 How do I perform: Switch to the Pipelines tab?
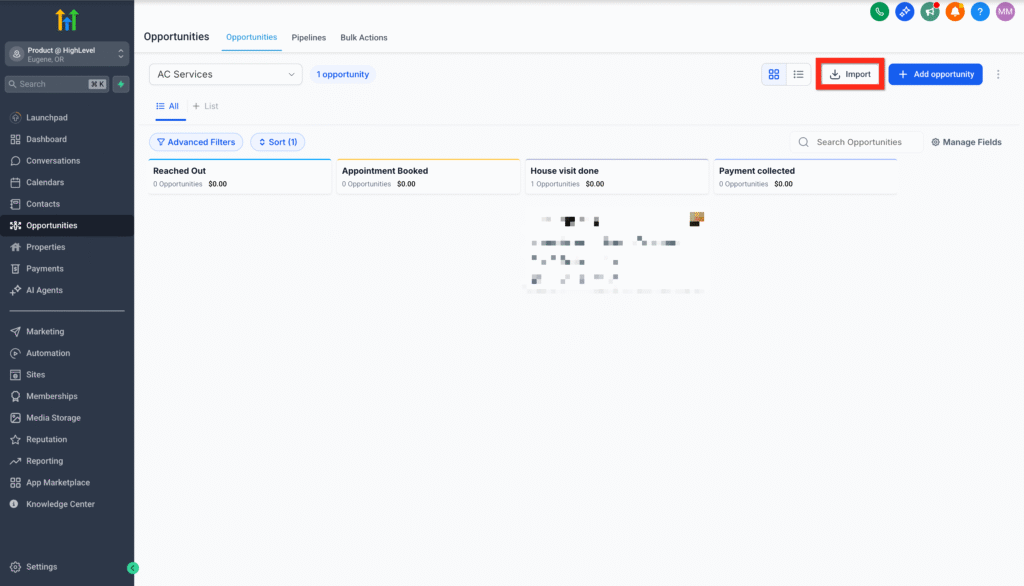308,38
